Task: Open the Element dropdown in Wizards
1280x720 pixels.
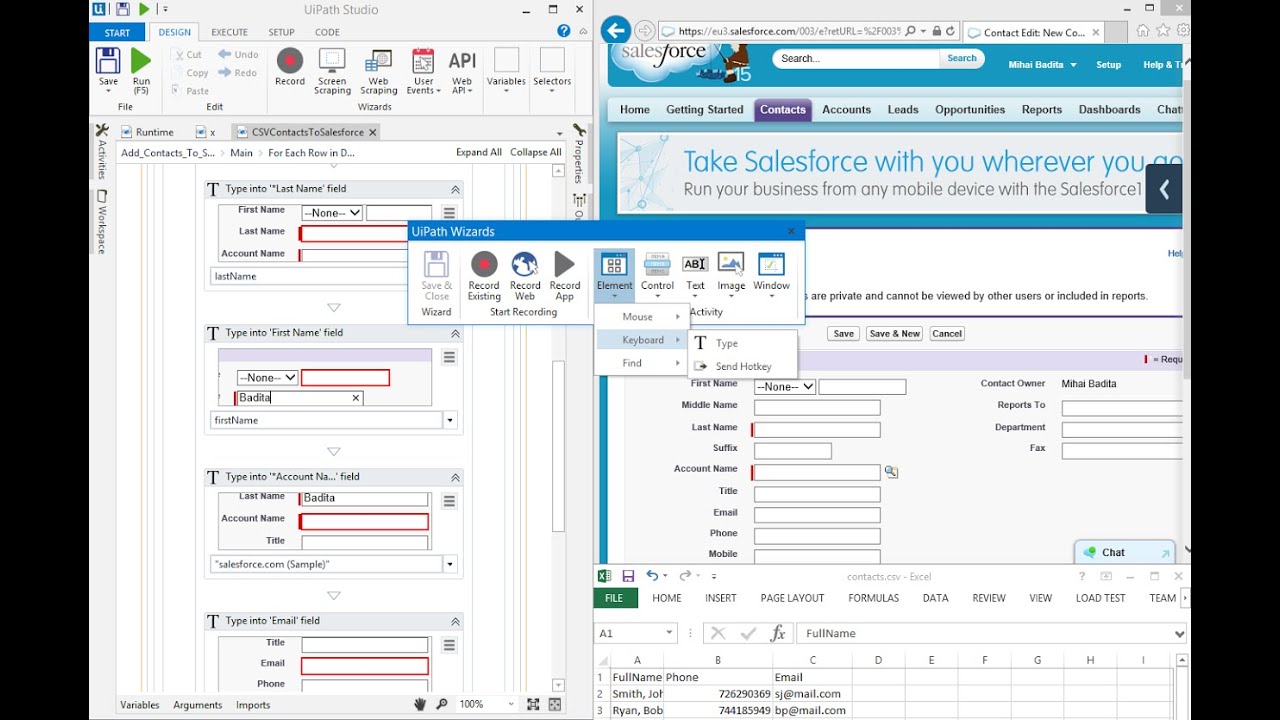Action: [614, 276]
